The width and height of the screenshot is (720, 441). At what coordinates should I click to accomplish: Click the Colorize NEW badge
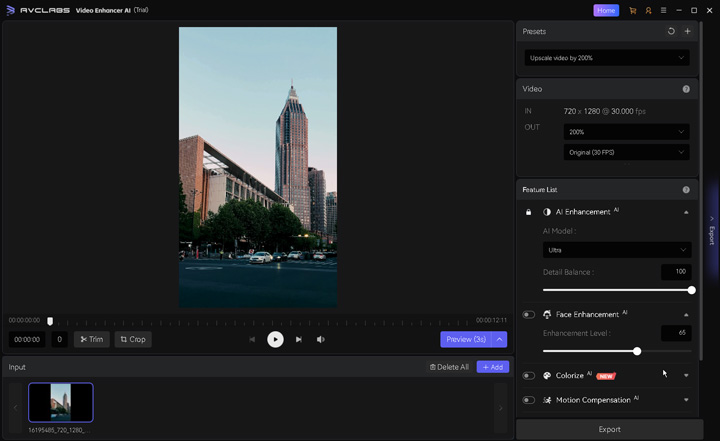point(606,376)
